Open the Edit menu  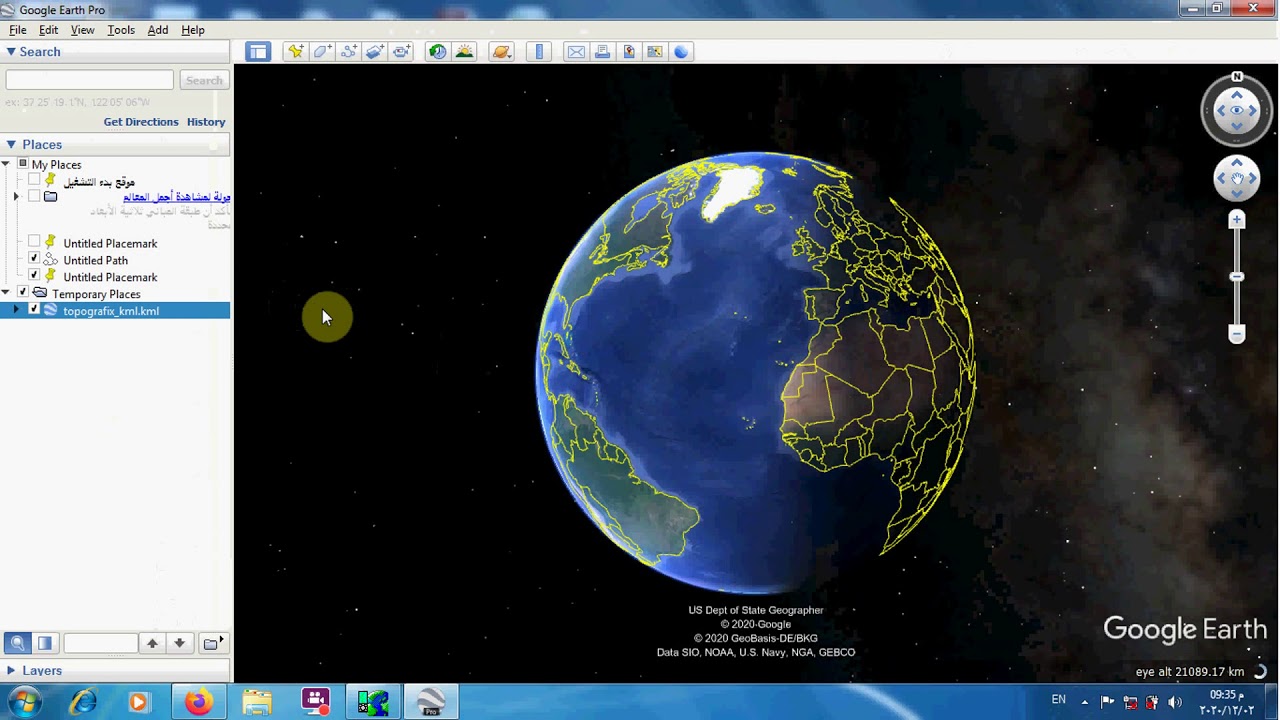pos(48,30)
